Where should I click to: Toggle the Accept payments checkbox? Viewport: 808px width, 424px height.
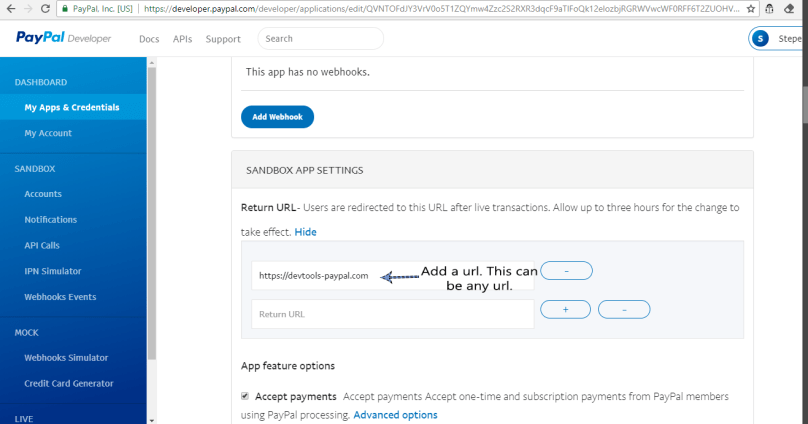tap(246, 396)
